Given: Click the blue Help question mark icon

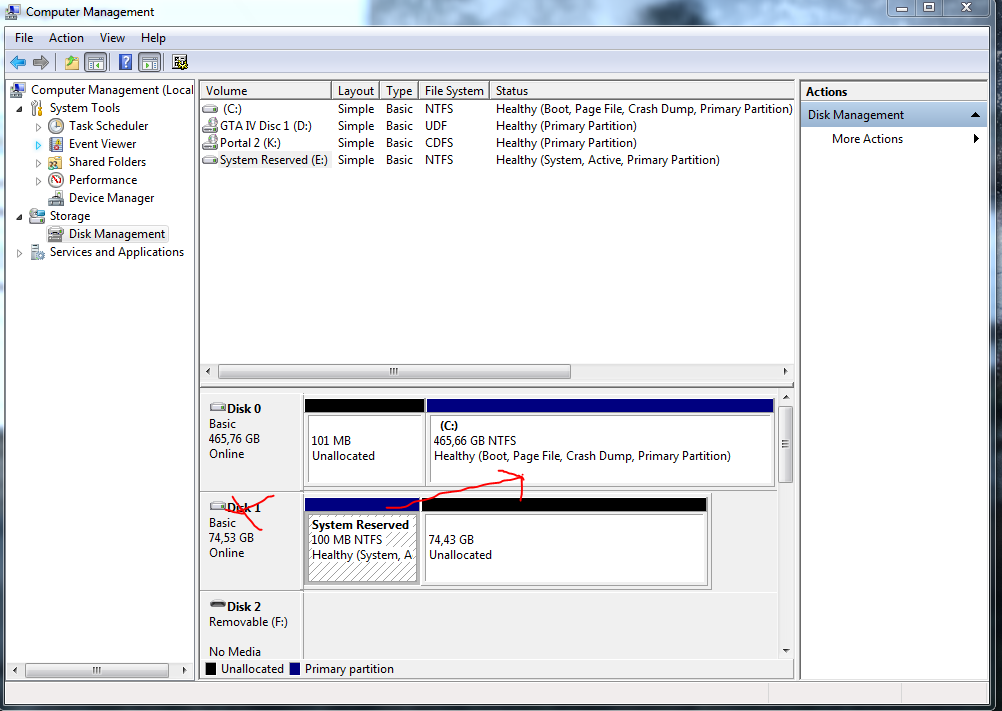Looking at the screenshot, I should 126,62.
